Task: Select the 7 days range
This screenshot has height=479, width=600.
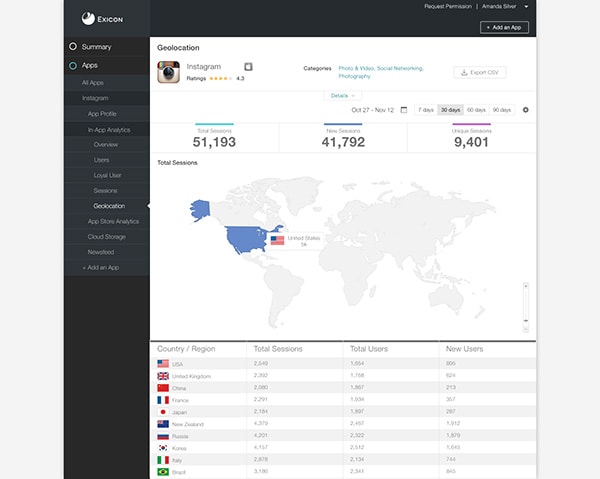Action: [x=426, y=109]
